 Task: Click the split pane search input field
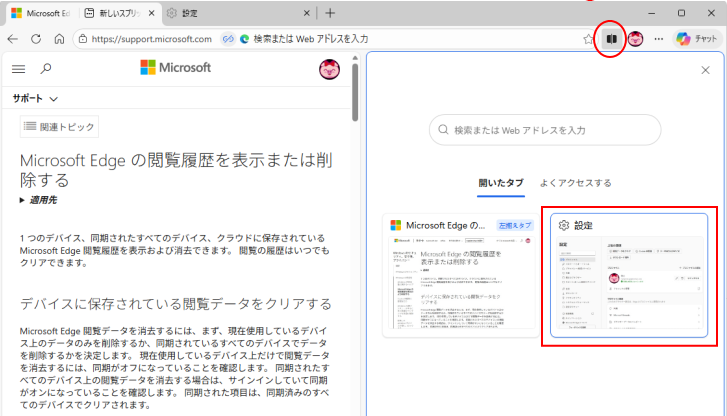tap(545, 130)
